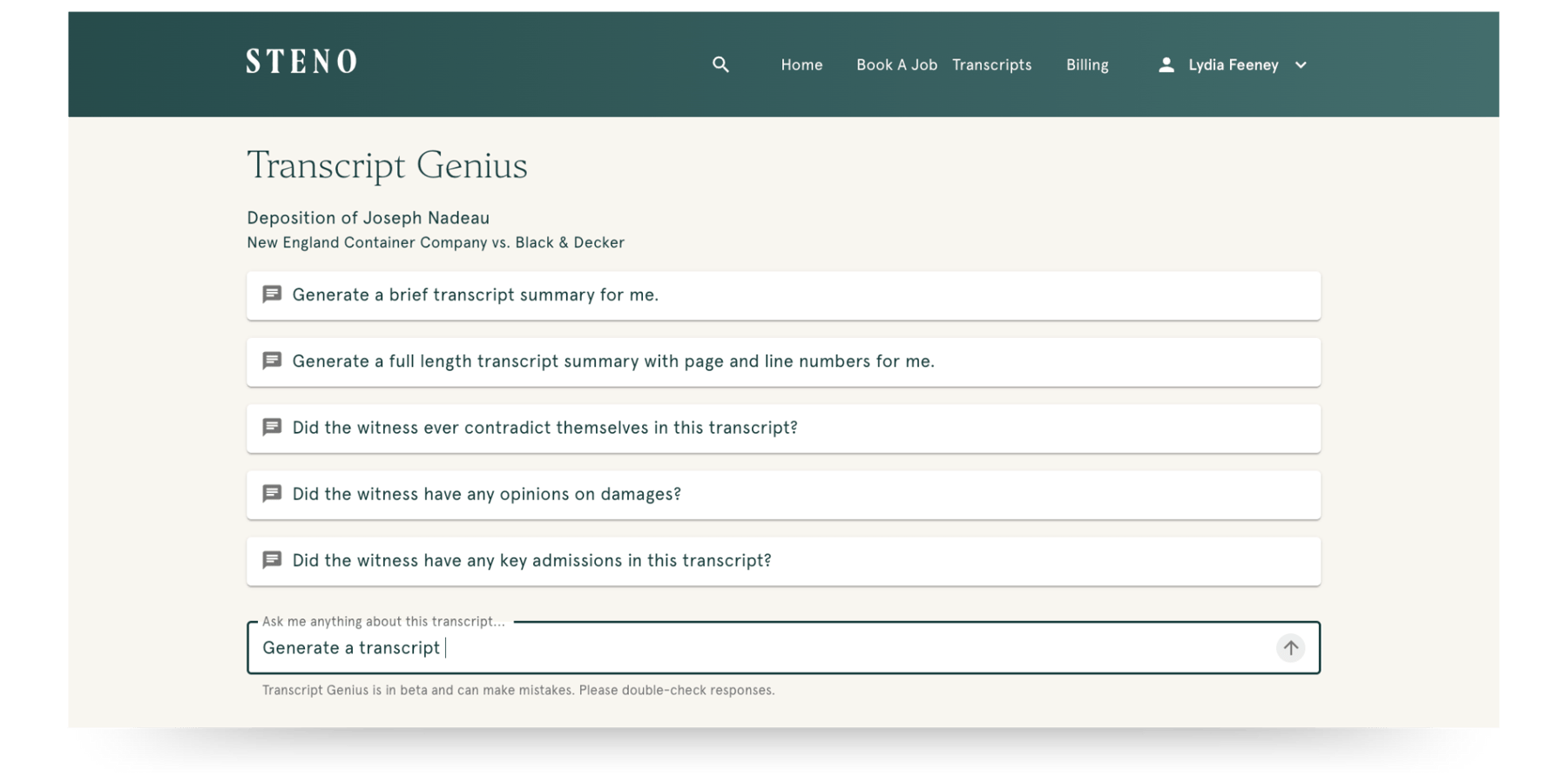Click the search icon in the navigation bar
The image size is (1568, 784).
click(720, 64)
